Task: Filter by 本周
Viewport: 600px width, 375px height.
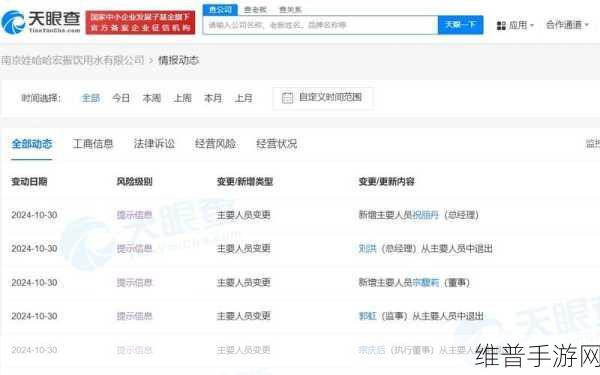Action: coord(152,98)
